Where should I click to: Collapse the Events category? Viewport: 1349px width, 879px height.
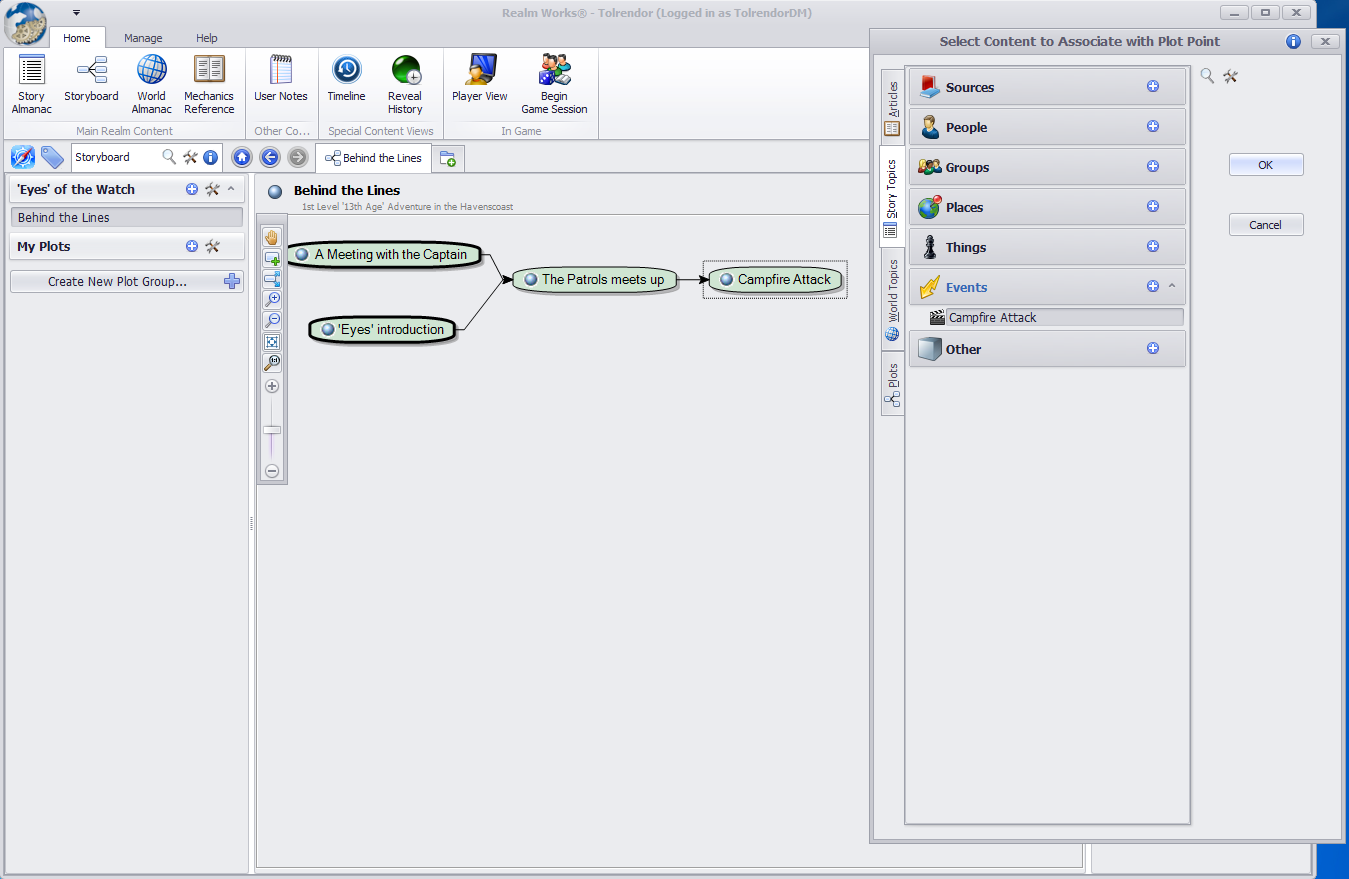(x=1172, y=287)
